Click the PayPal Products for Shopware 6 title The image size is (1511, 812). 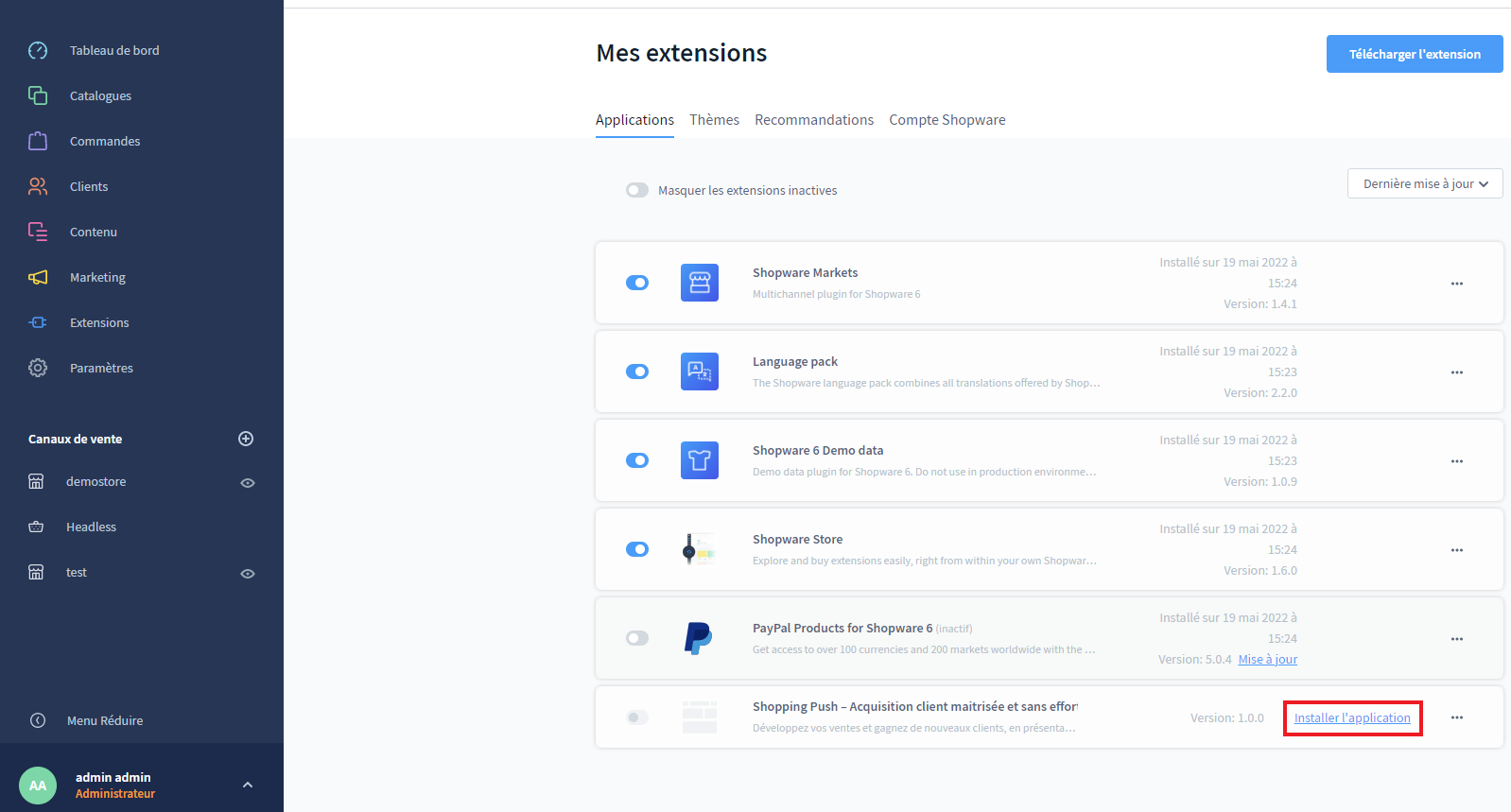point(842,628)
